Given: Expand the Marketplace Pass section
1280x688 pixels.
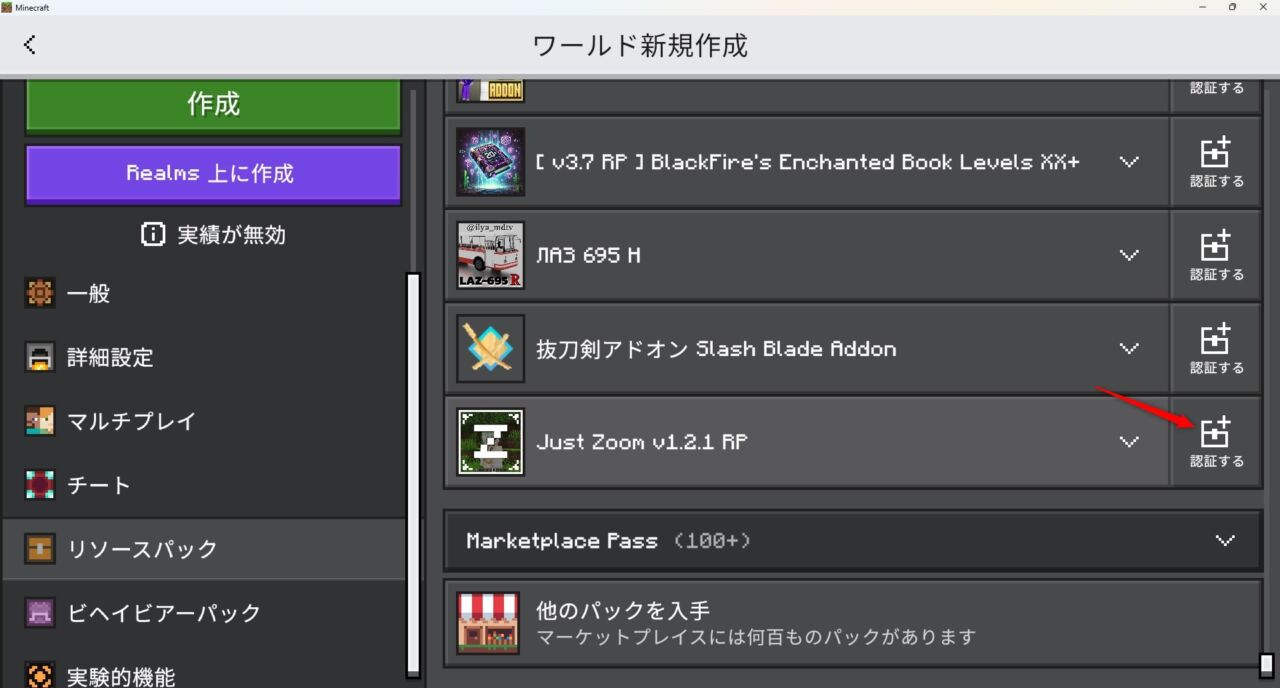Looking at the screenshot, I should (853, 541).
